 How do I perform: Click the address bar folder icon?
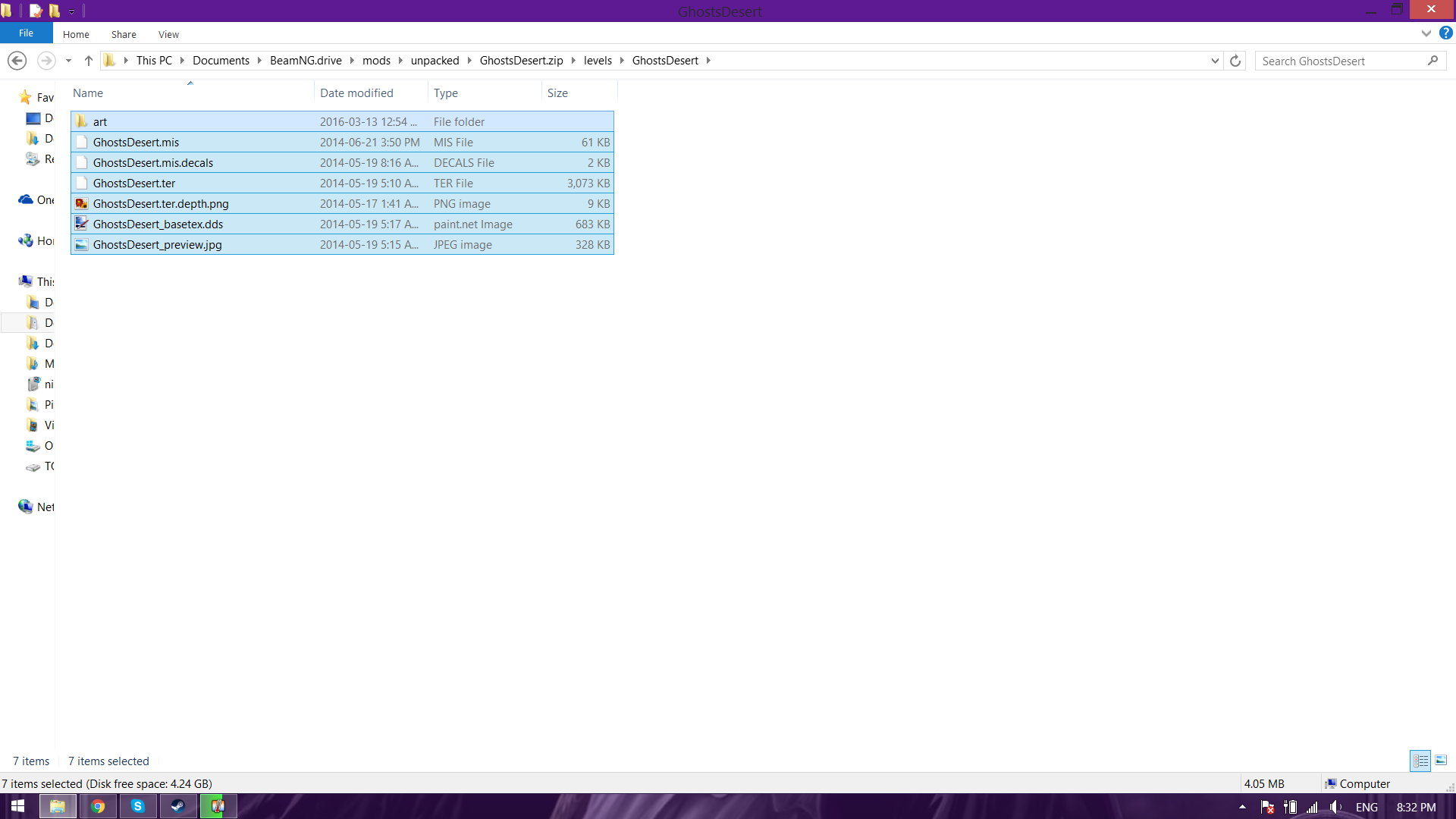[x=110, y=61]
